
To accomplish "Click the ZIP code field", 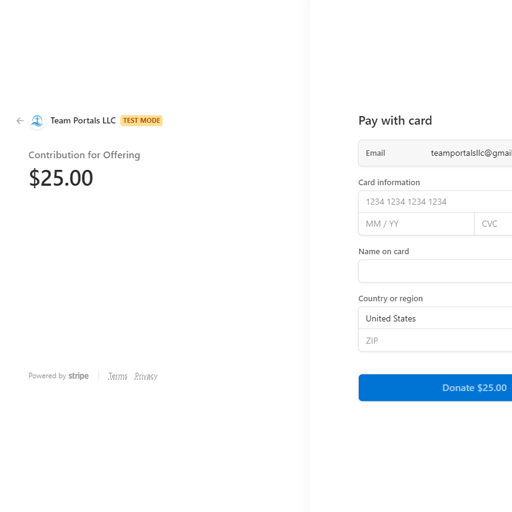I will pyautogui.click(x=435, y=340).
